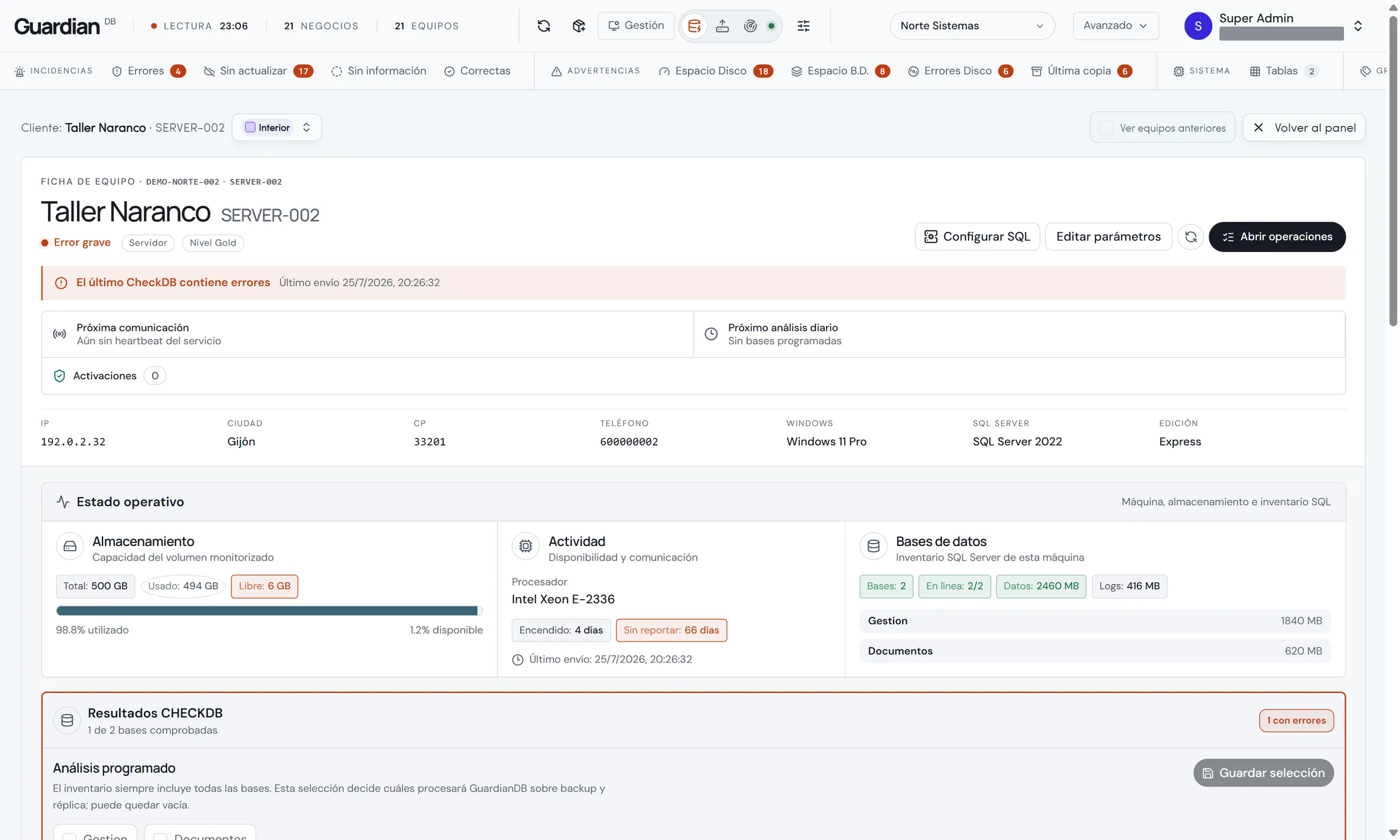The width and height of the screenshot is (1400, 840).
Task: Expand the Super Admin account menu chevrons
Action: pos(1358,26)
